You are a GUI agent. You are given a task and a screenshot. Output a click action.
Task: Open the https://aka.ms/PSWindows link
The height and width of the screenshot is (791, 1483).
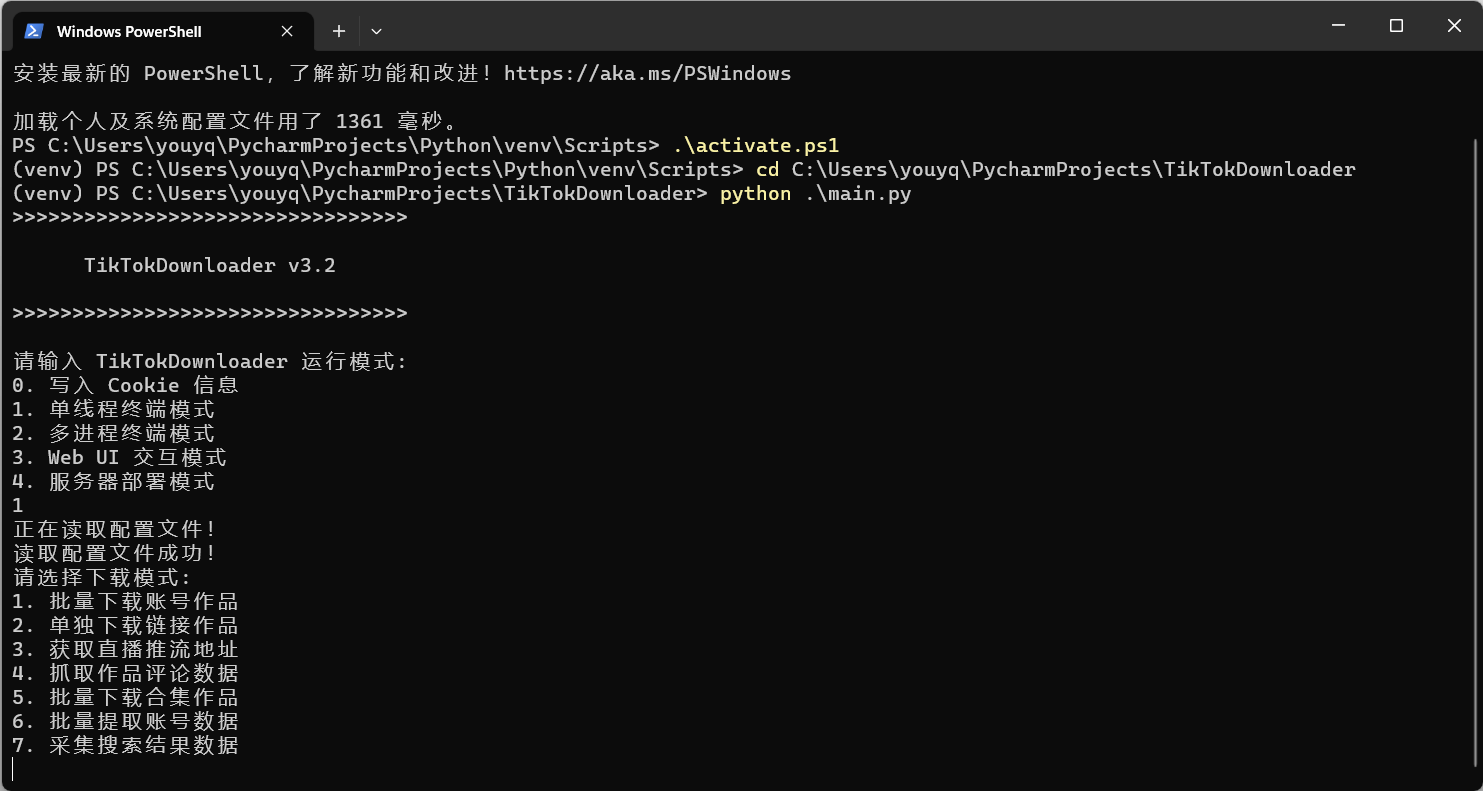click(647, 73)
